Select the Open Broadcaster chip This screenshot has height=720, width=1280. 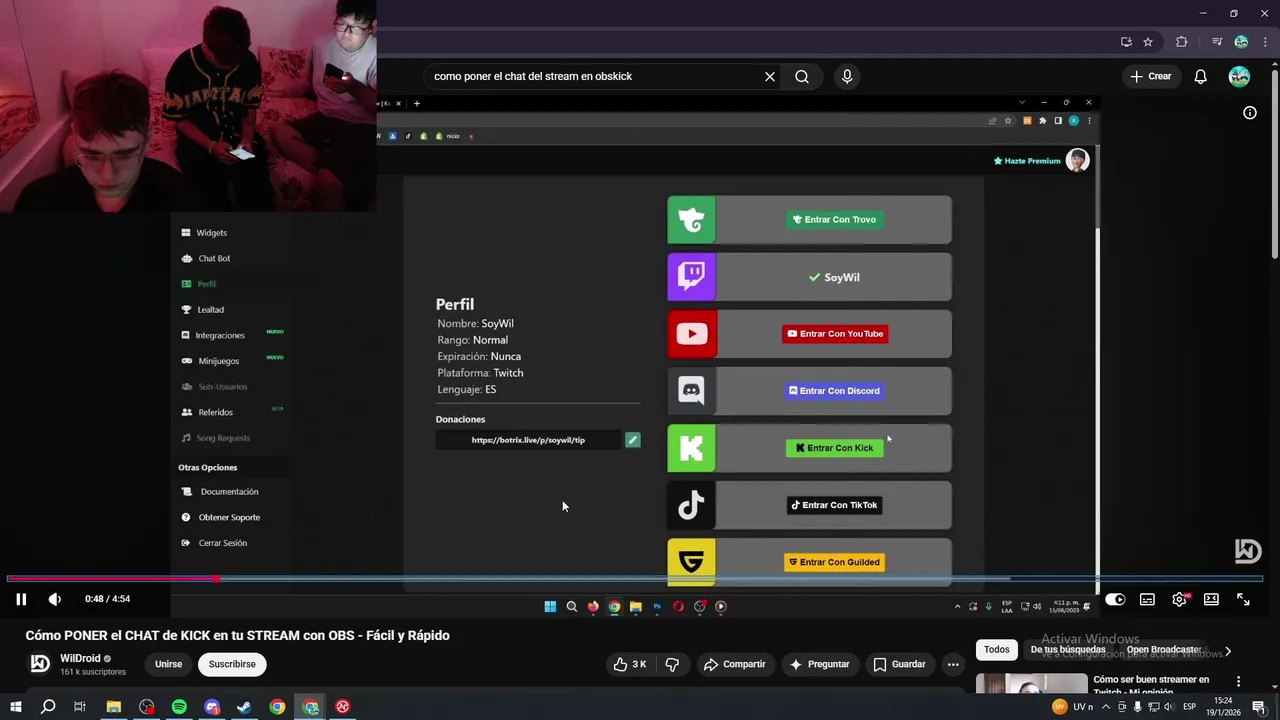[x=1164, y=650]
